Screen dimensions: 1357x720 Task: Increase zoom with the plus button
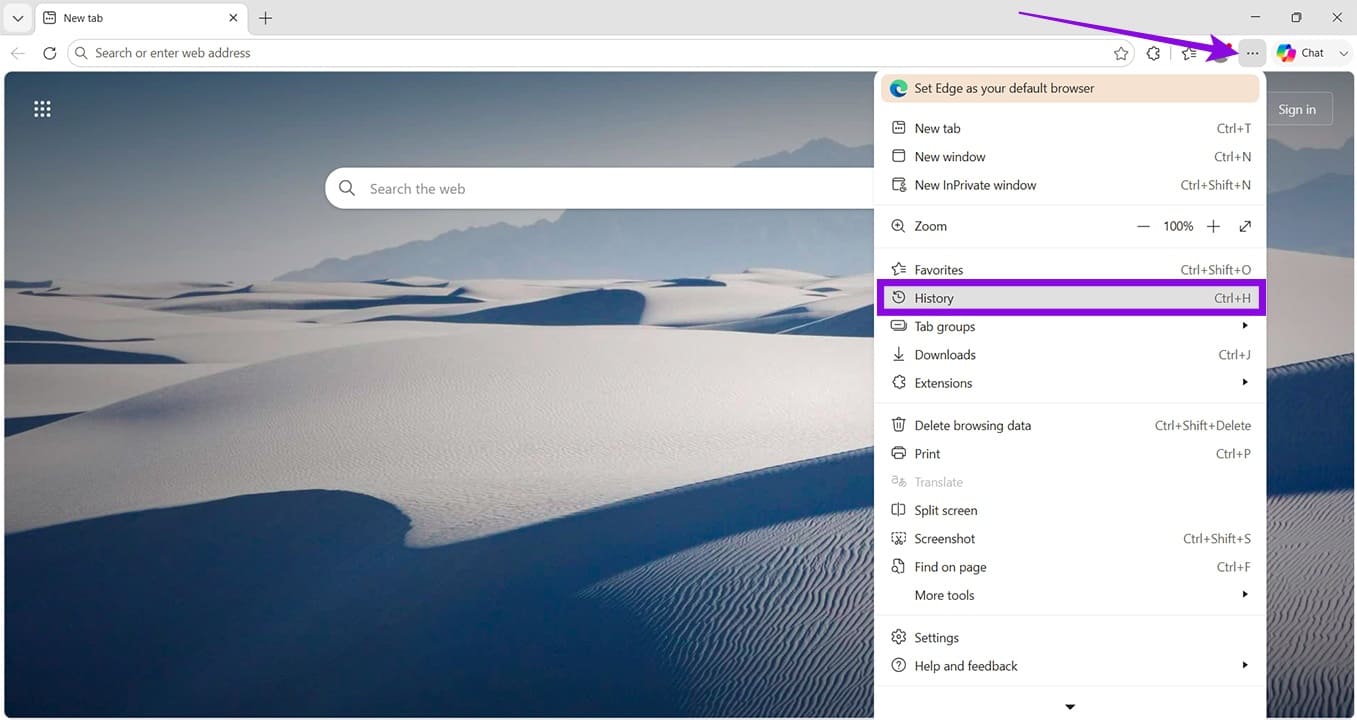tap(1213, 227)
